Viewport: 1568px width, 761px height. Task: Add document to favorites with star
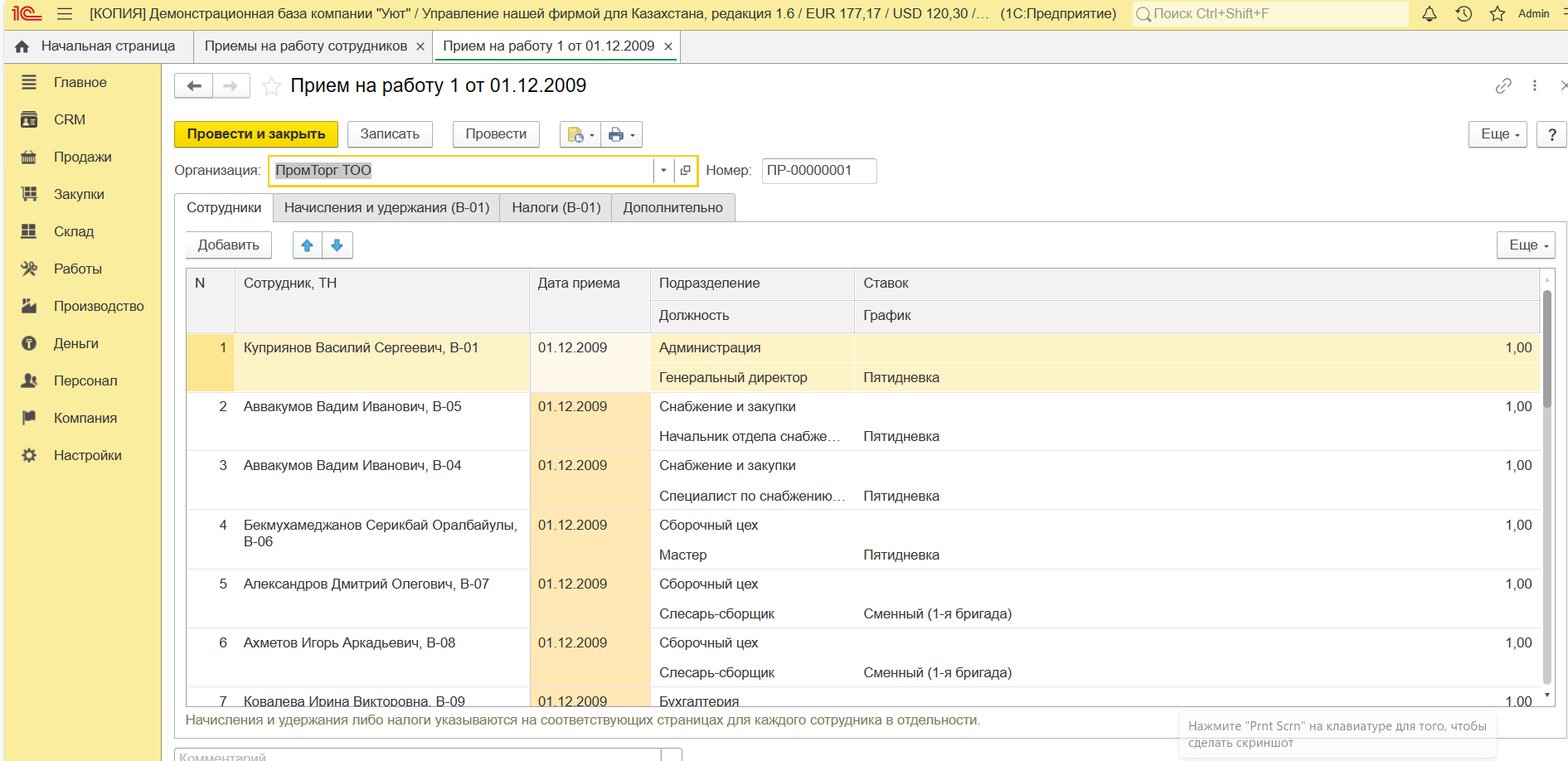[x=271, y=86]
